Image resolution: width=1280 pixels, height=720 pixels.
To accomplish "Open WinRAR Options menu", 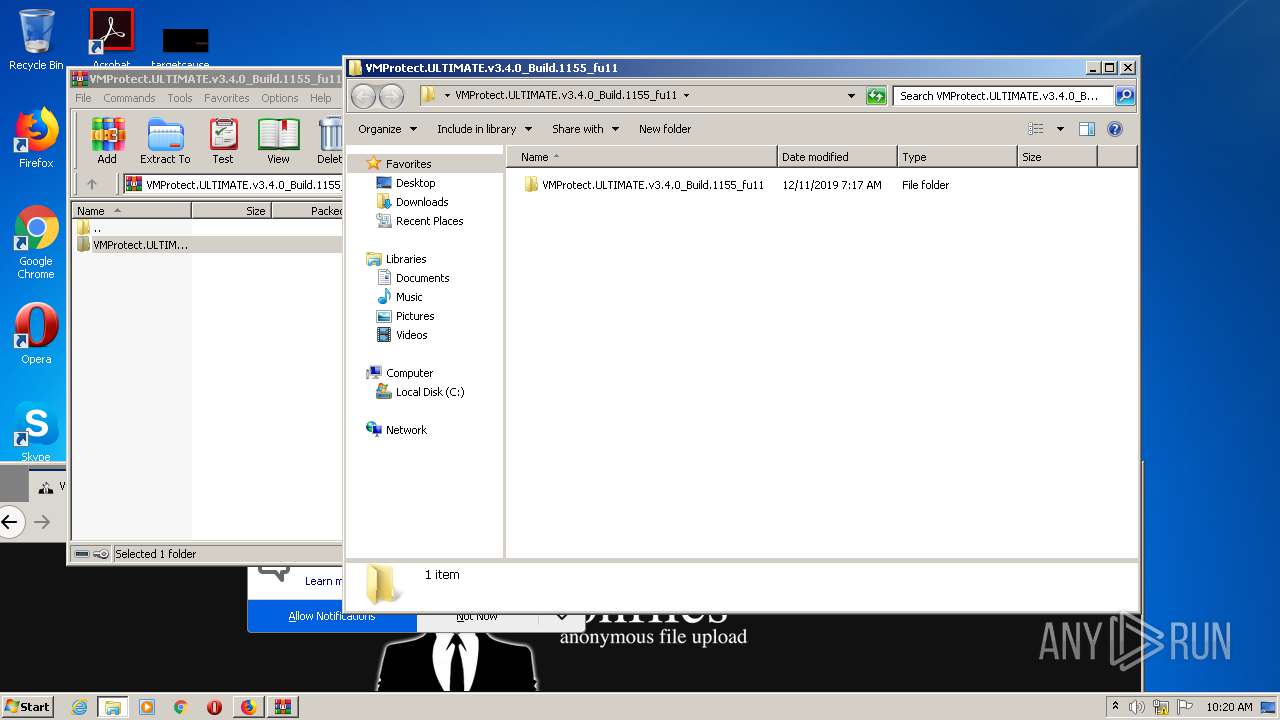I will 280,98.
